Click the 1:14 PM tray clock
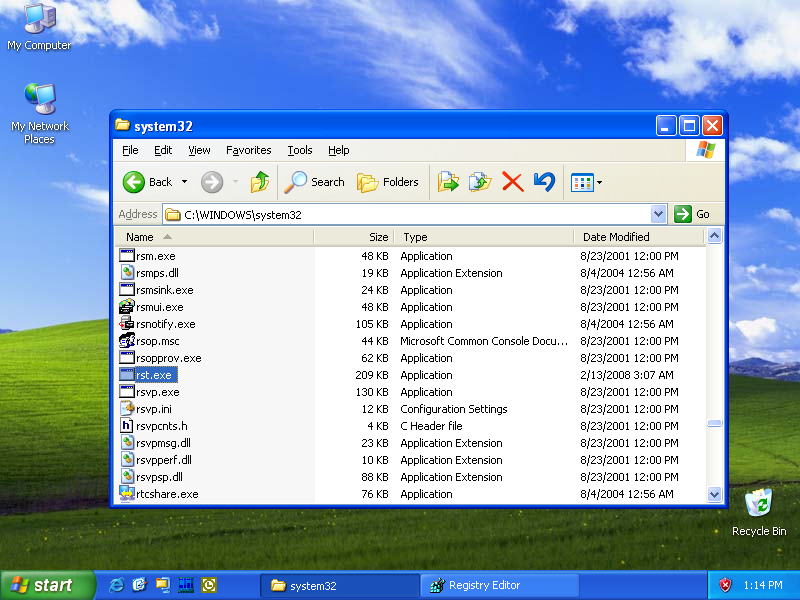The image size is (800, 600). (x=763, y=585)
